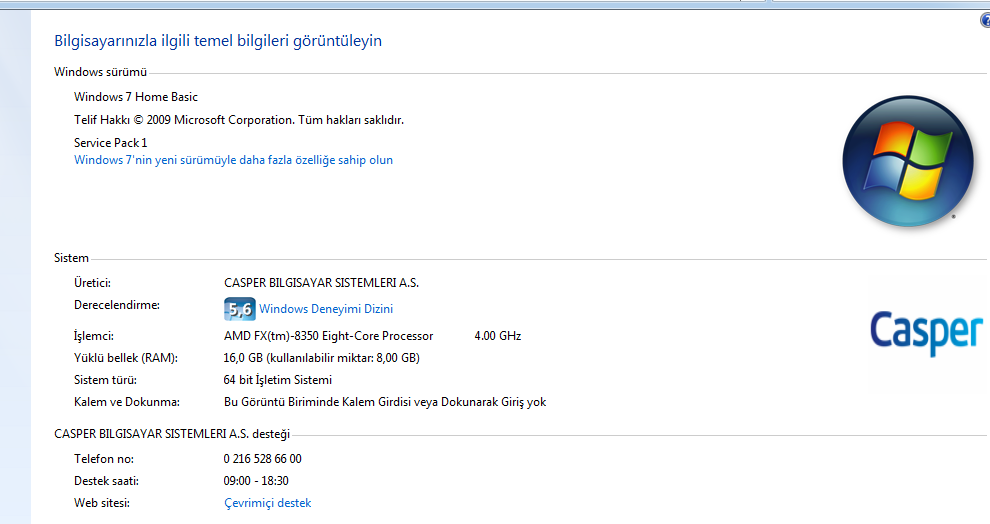
Task: Click the pen and touch input status text
Action: pos(385,402)
